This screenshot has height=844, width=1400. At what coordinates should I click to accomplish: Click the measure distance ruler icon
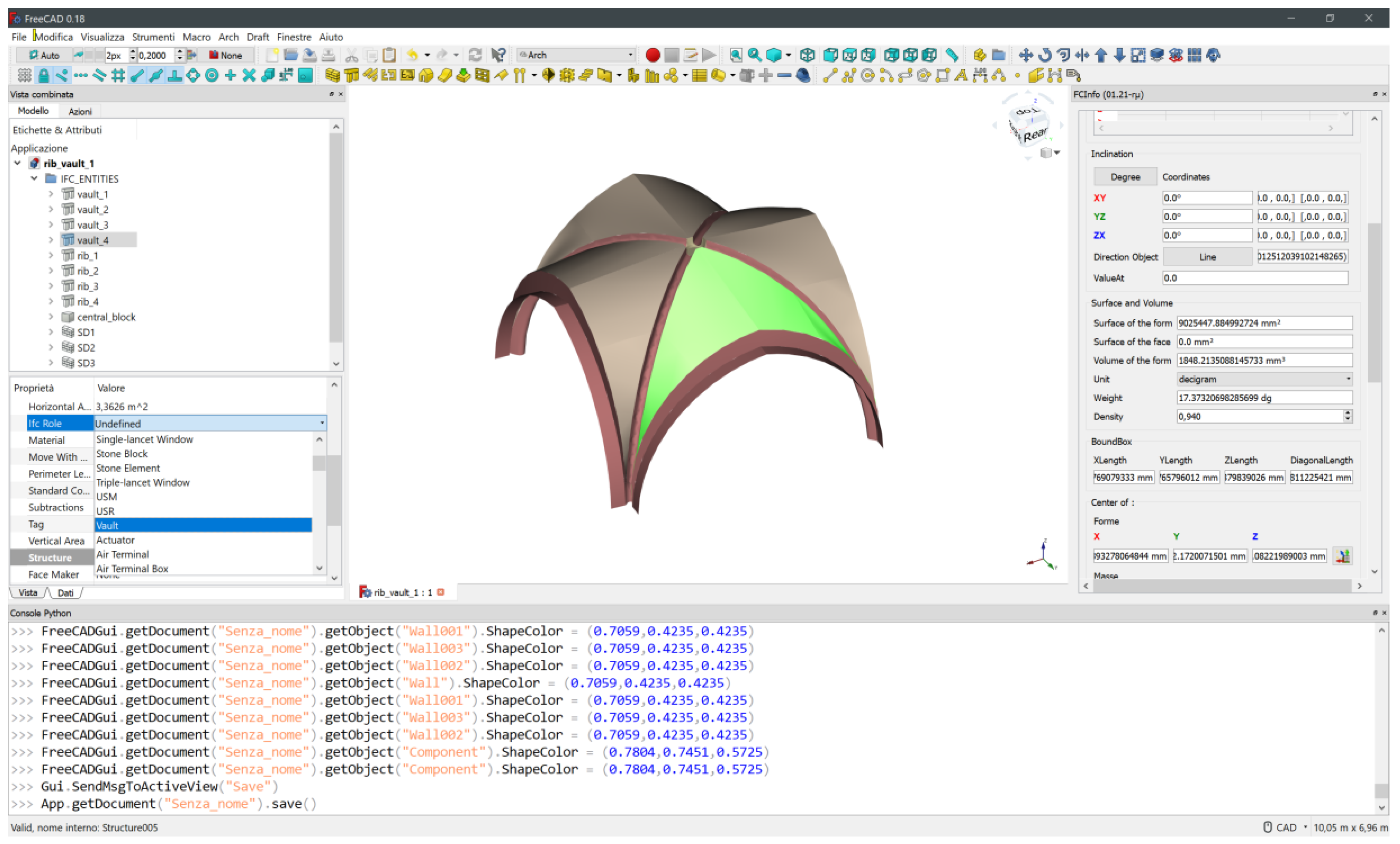[952, 55]
